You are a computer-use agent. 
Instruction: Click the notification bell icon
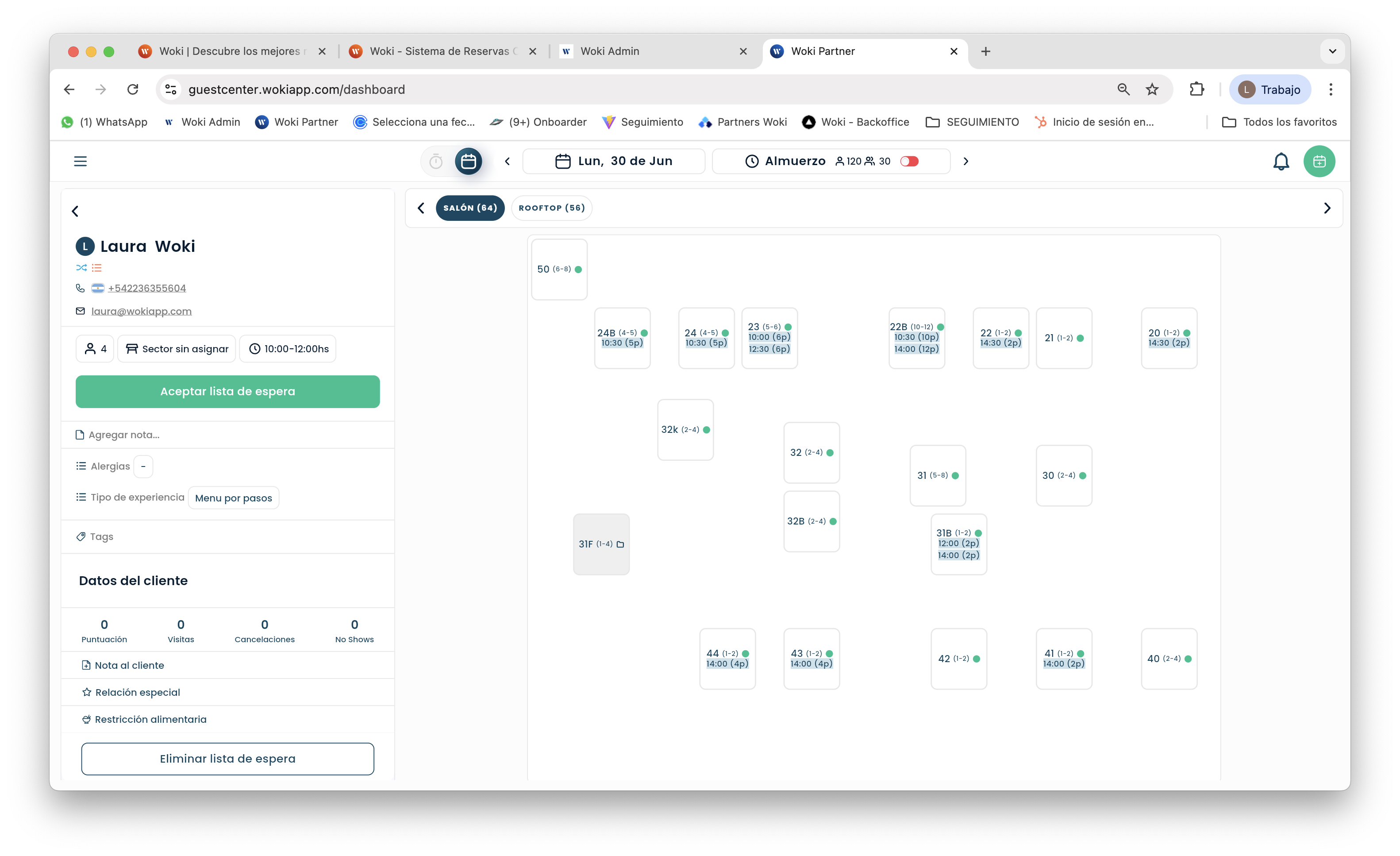[x=1281, y=162]
